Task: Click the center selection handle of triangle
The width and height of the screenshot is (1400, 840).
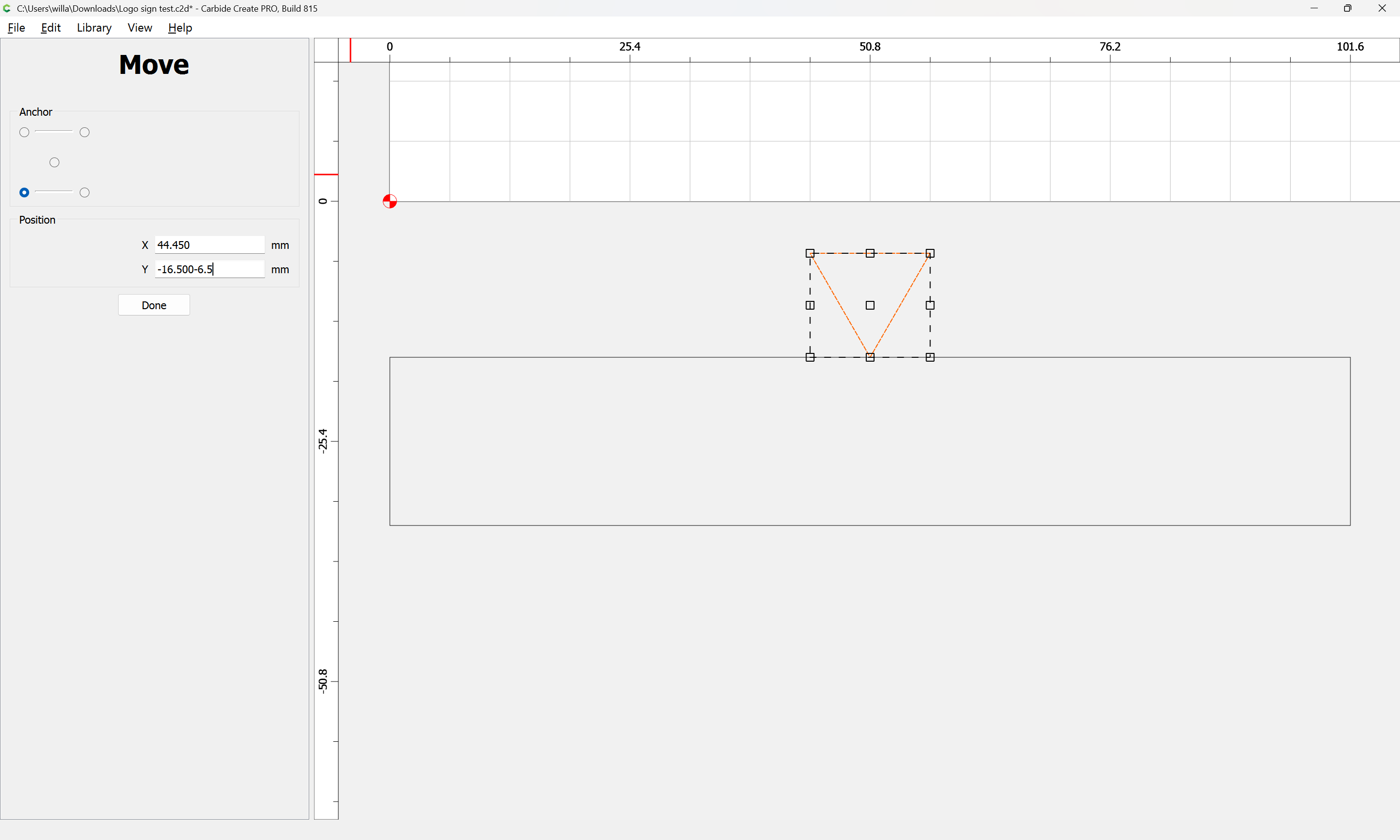Action: click(870, 305)
